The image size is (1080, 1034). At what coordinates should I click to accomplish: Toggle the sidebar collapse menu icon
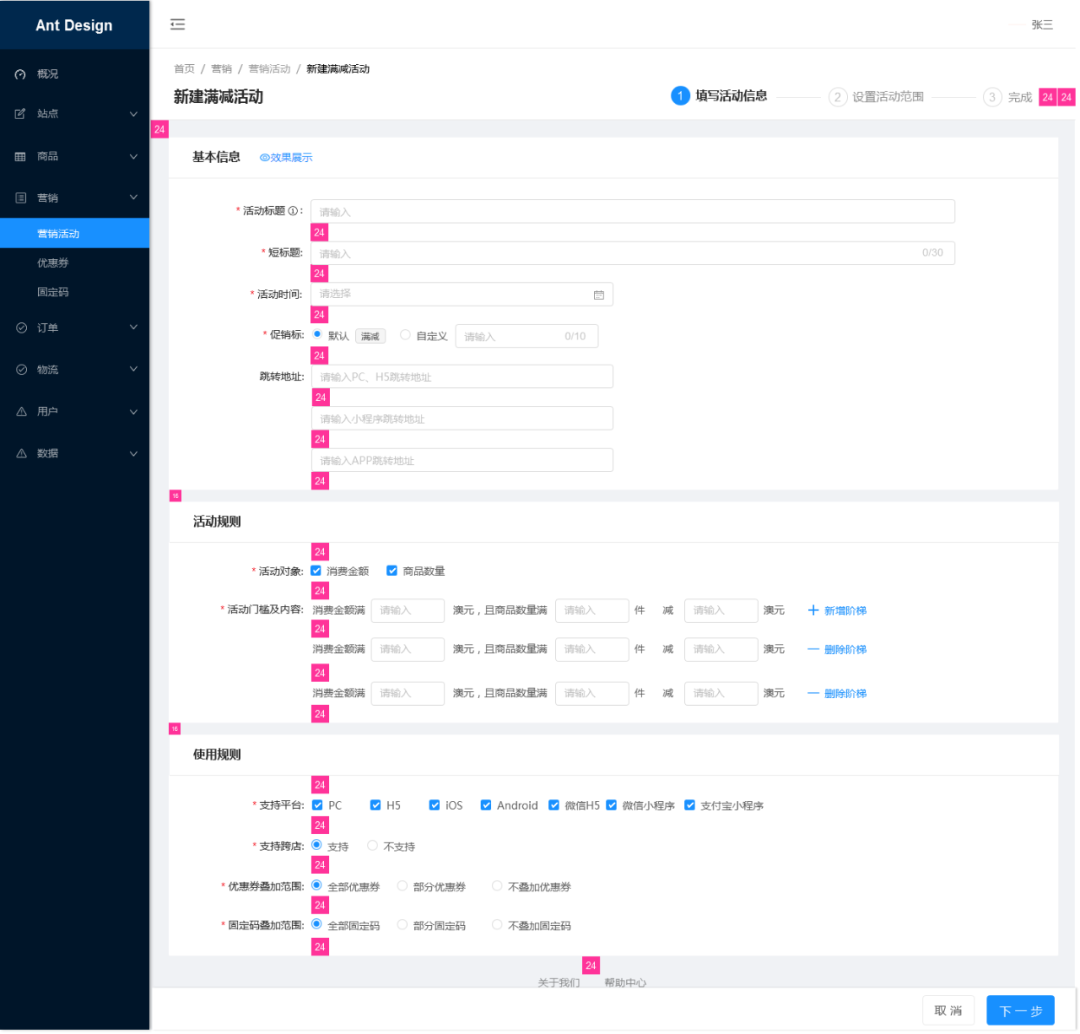[178, 25]
